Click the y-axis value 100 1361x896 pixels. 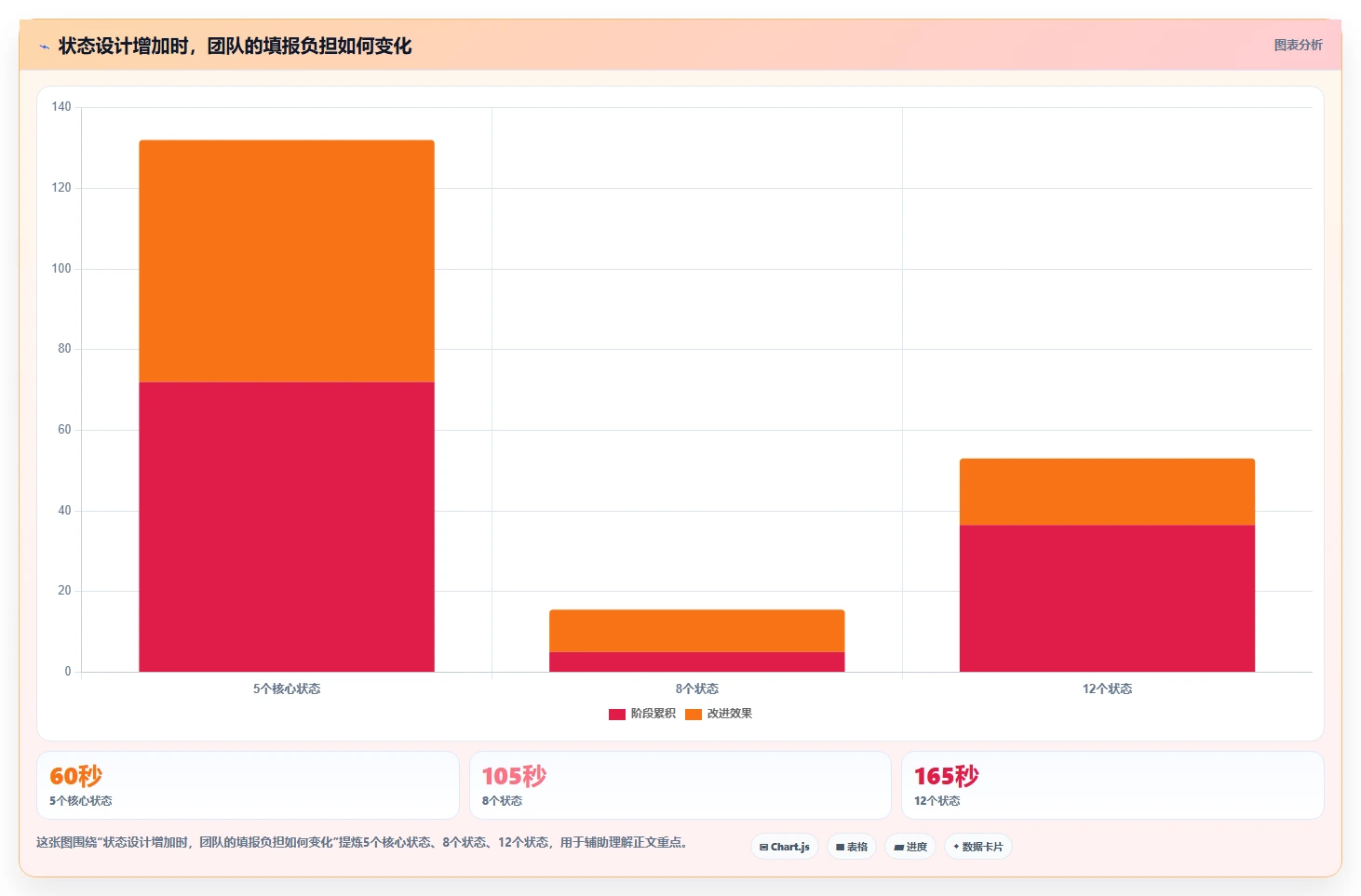(61, 269)
